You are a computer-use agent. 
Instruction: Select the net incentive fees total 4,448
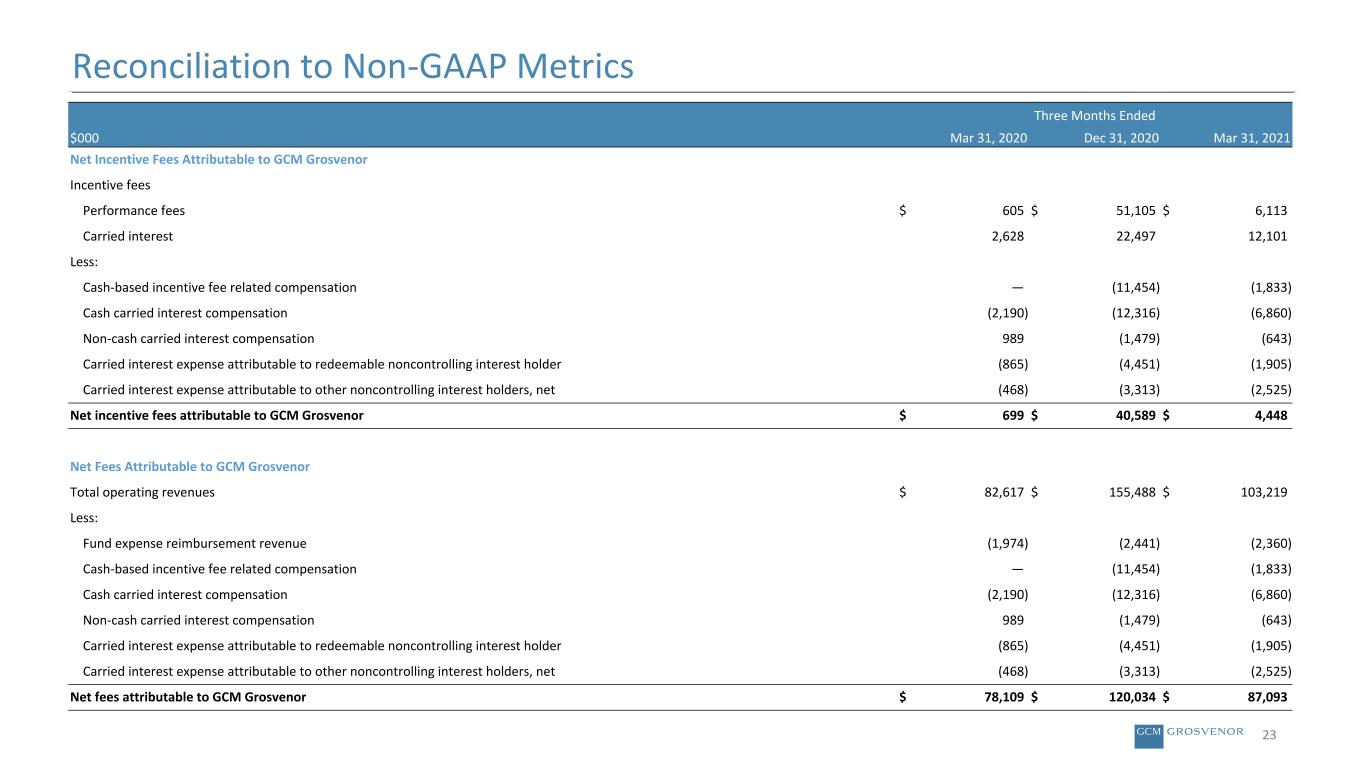click(x=1269, y=415)
